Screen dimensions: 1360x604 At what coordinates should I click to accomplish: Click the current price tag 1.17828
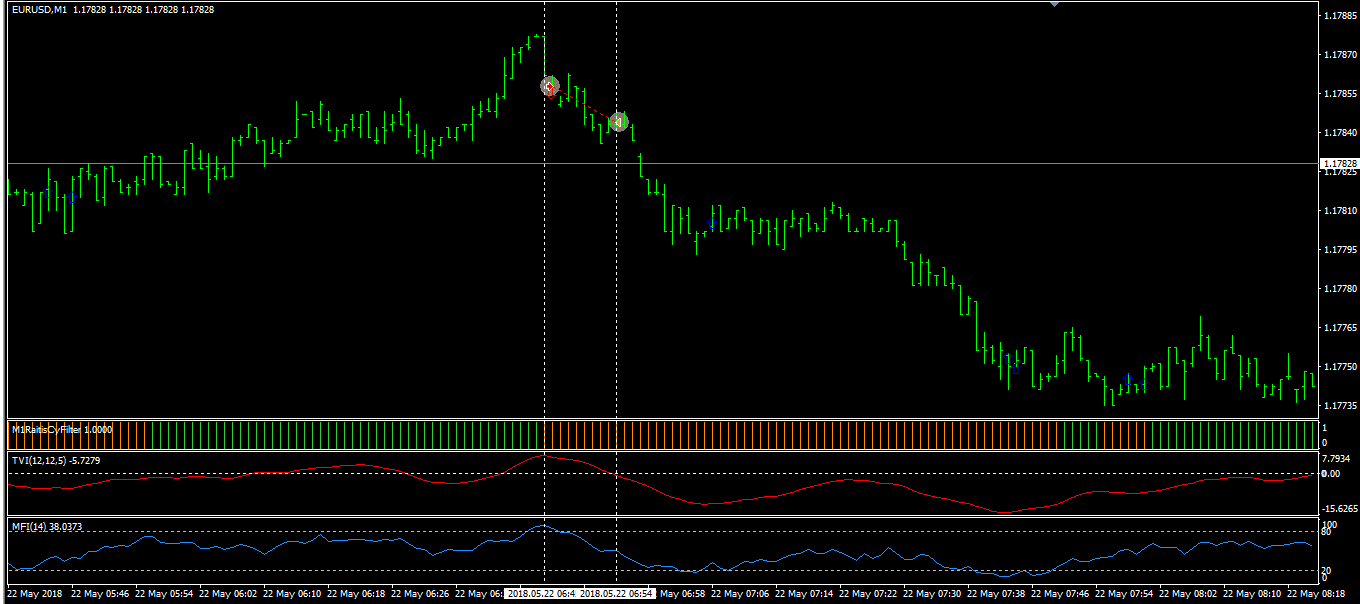[1339, 163]
